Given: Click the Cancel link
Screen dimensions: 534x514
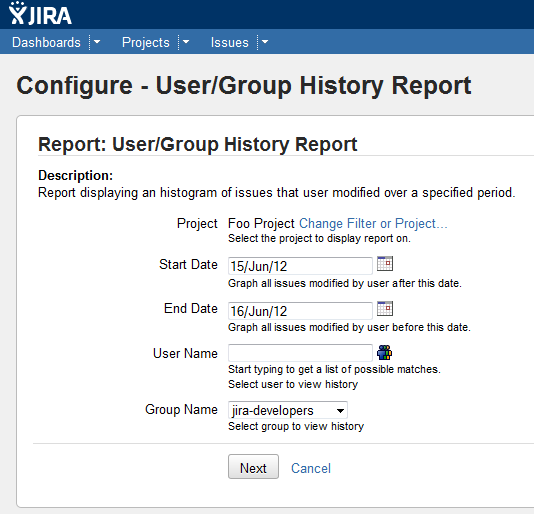Looking at the screenshot, I should point(311,468).
